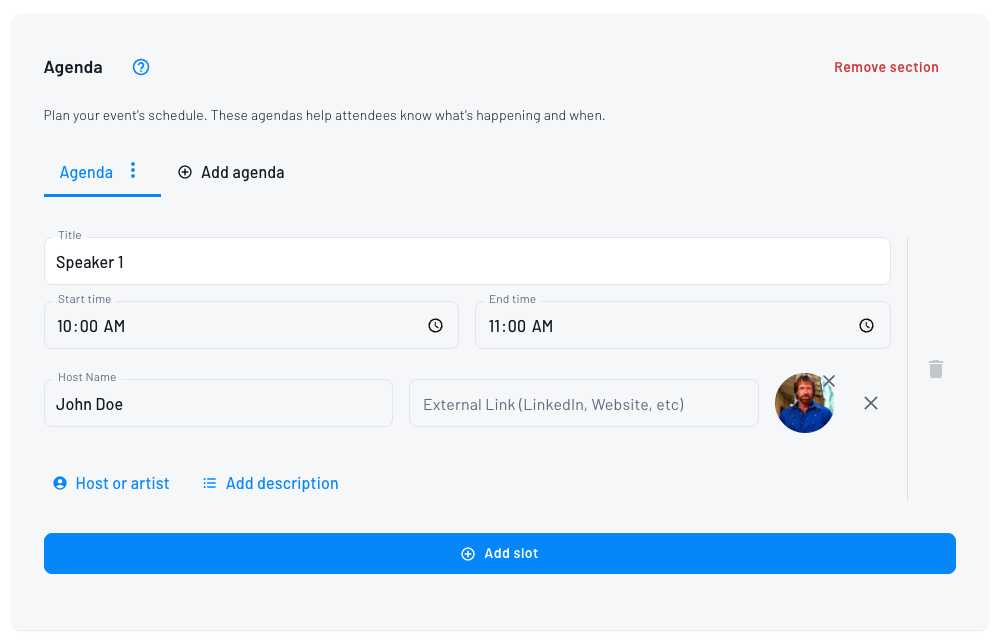
Task: Click the list icon beside Add description
Action: [210, 484]
